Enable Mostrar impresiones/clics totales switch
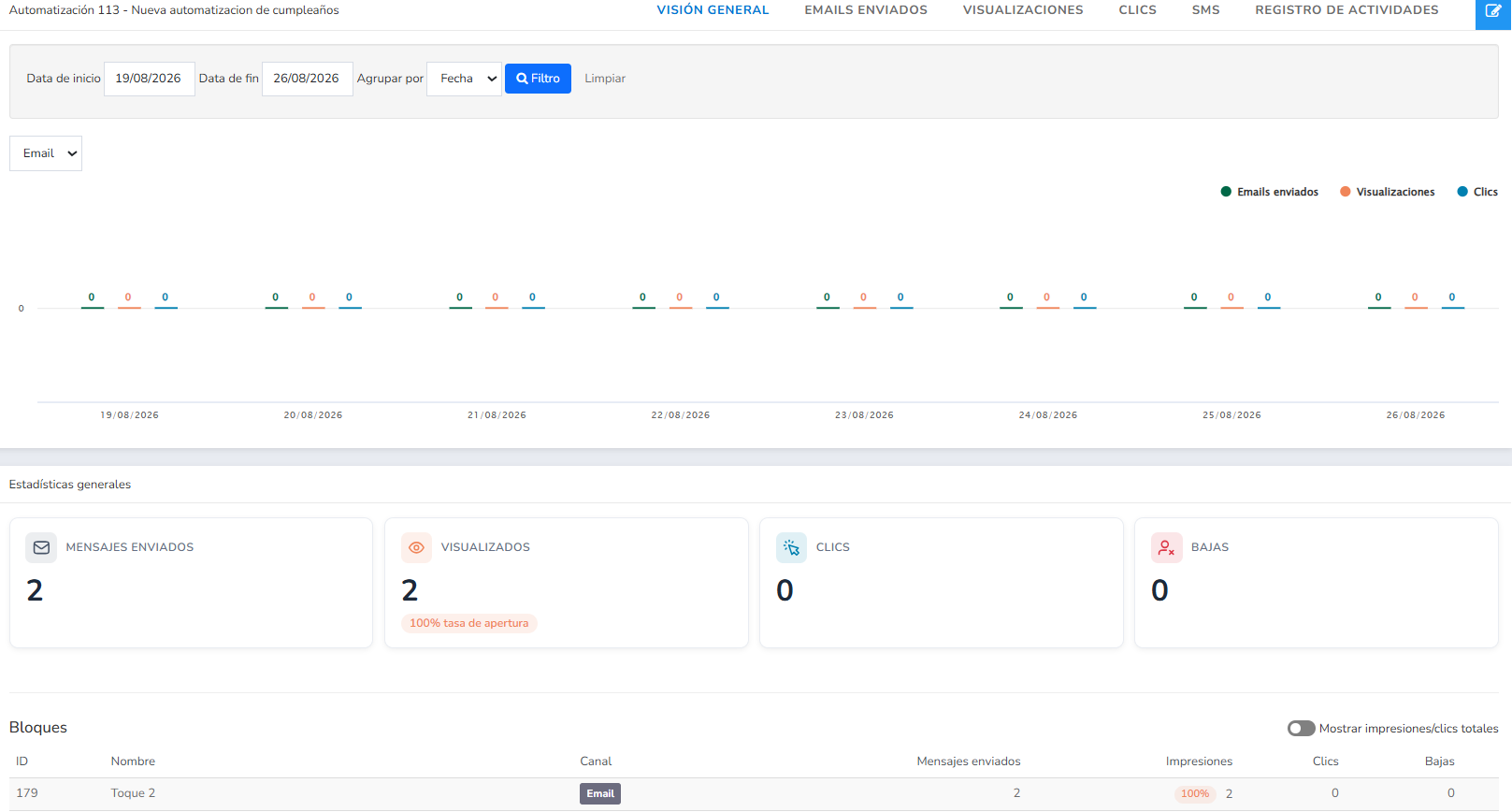The width and height of the screenshot is (1512, 812). [1301, 728]
